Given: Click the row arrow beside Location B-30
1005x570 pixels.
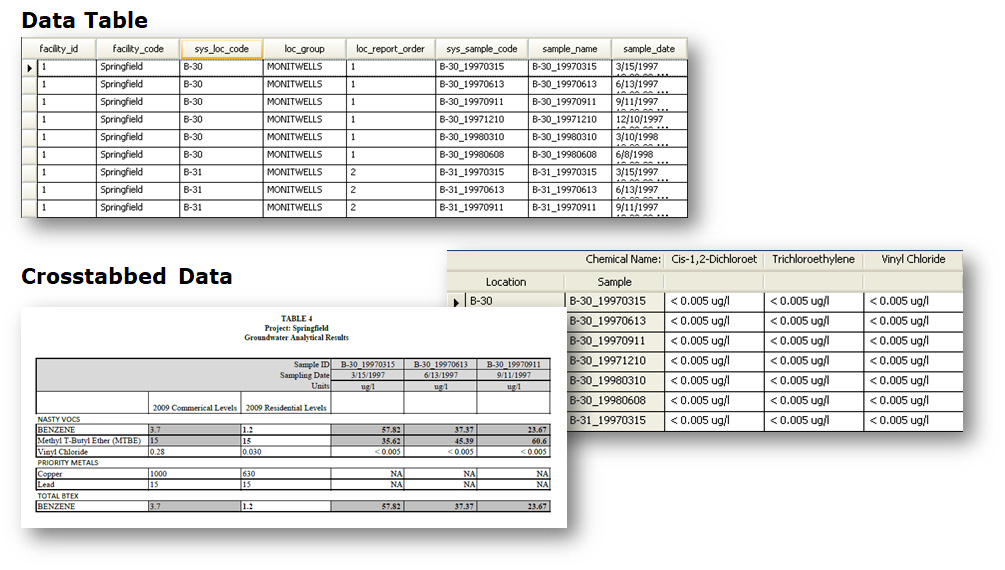Looking at the screenshot, I should pyautogui.click(x=457, y=301).
